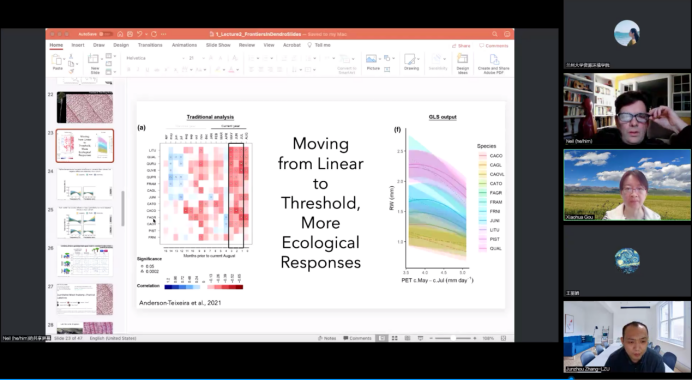
Task: Toggle Comments pane in the status bar
Action: (x=357, y=338)
